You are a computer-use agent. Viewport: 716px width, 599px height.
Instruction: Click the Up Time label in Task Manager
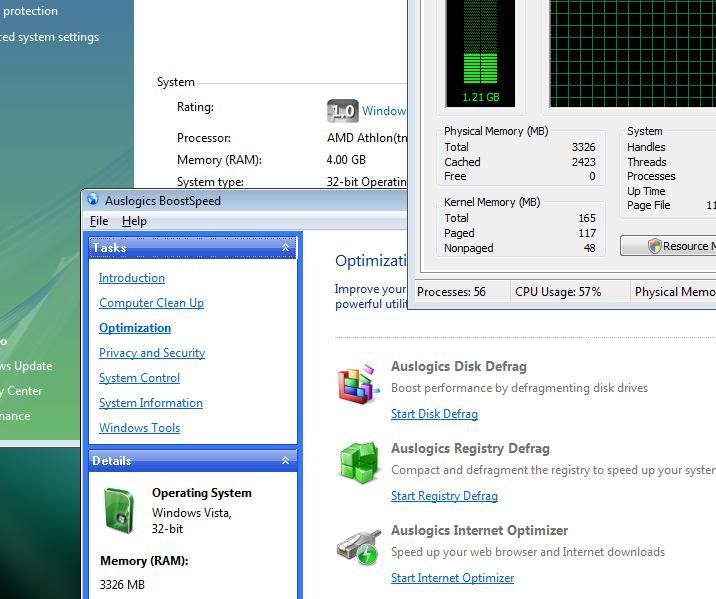[x=646, y=191]
